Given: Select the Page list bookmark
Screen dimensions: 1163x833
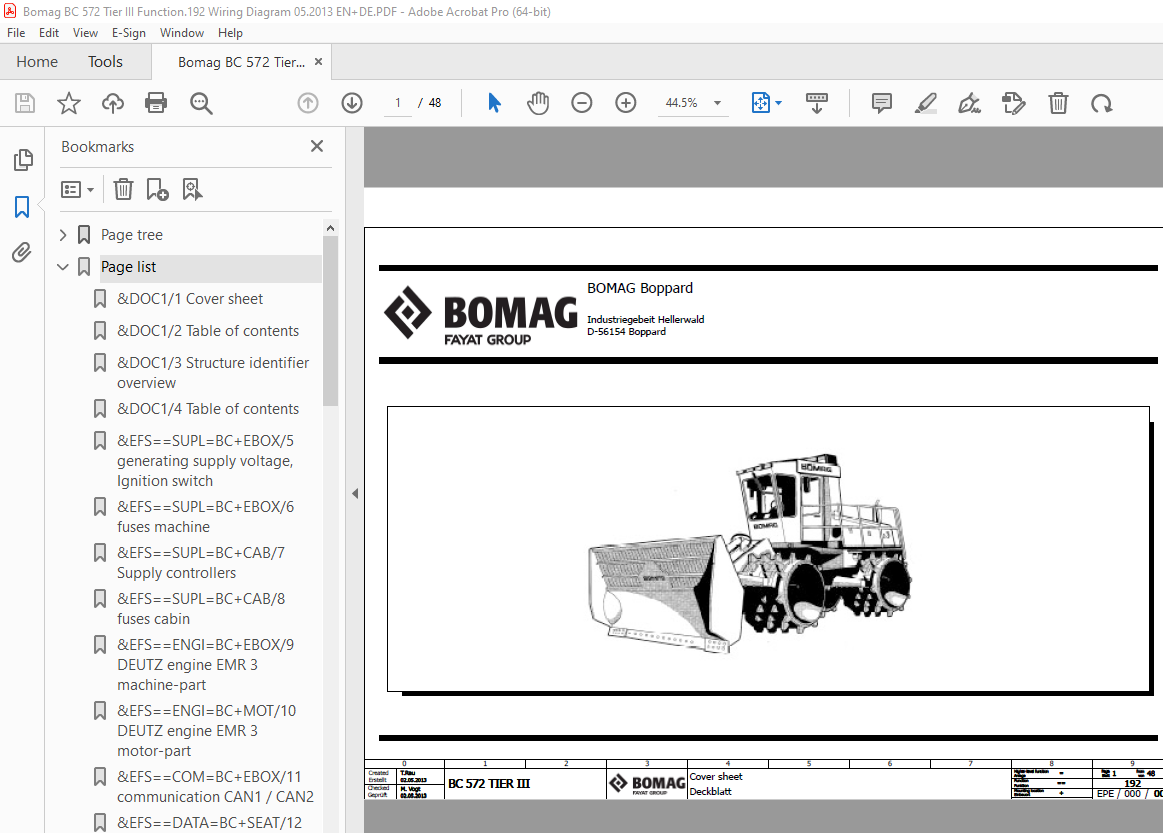Looking at the screenshot, I should click(128, 267).
